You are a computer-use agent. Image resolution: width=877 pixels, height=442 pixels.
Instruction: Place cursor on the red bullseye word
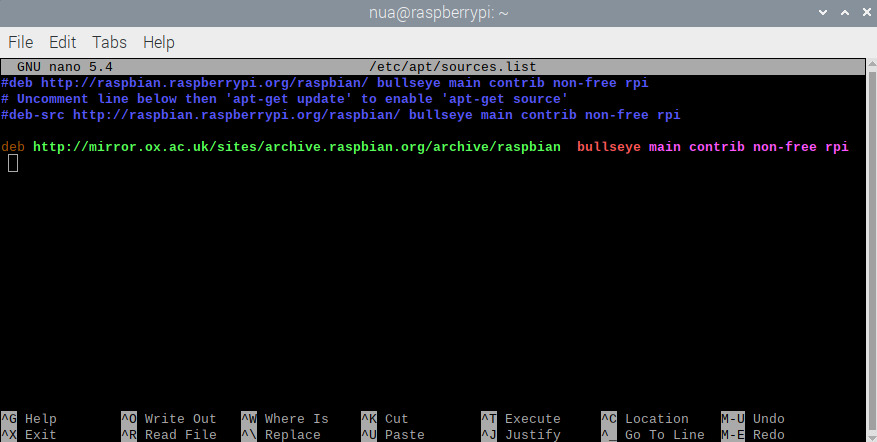[608, 147]
